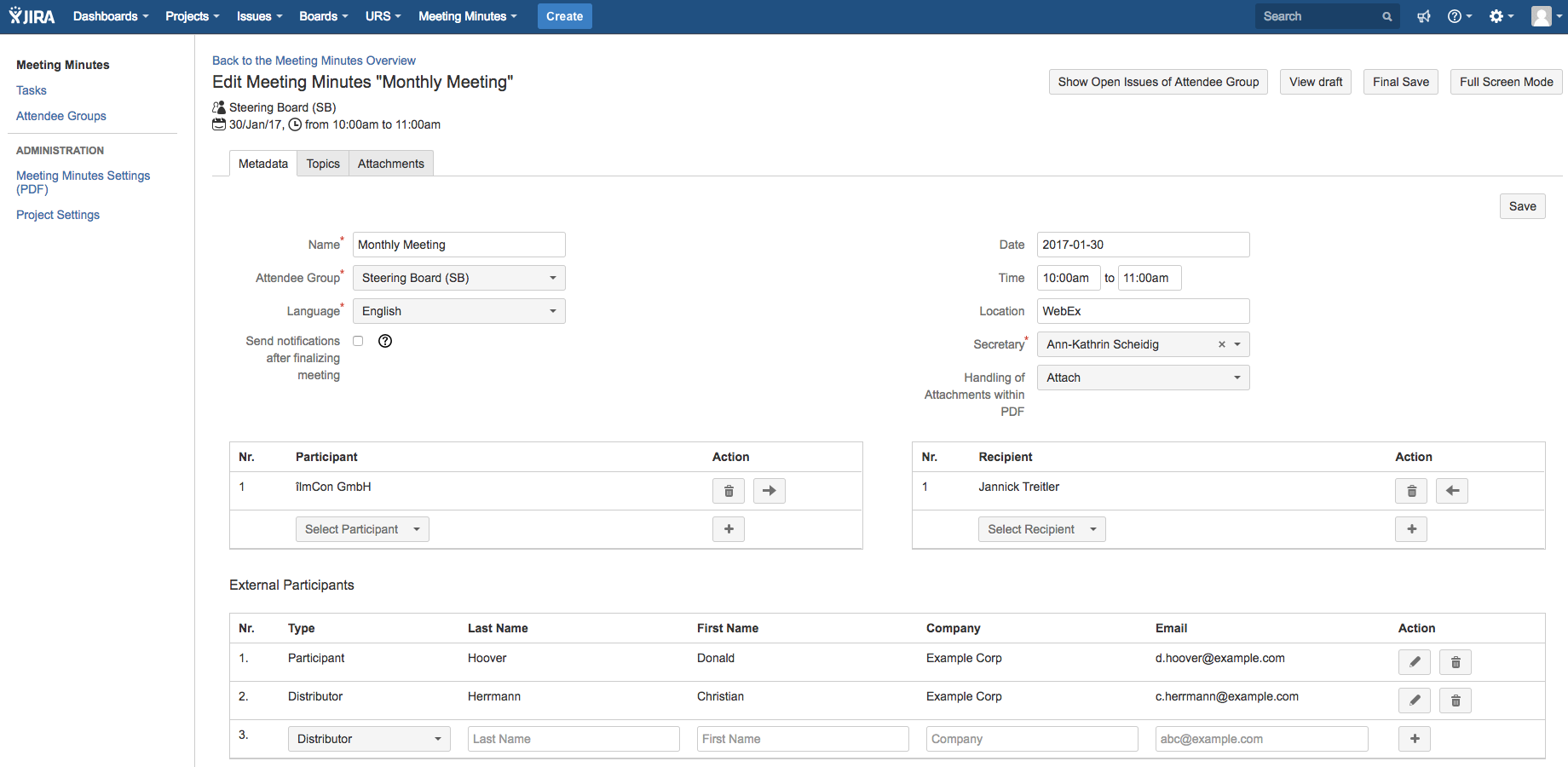Add the selected recipient with plus
Image resolution: width=1568 pixels, height=767 pixels.
[1411, 529]
